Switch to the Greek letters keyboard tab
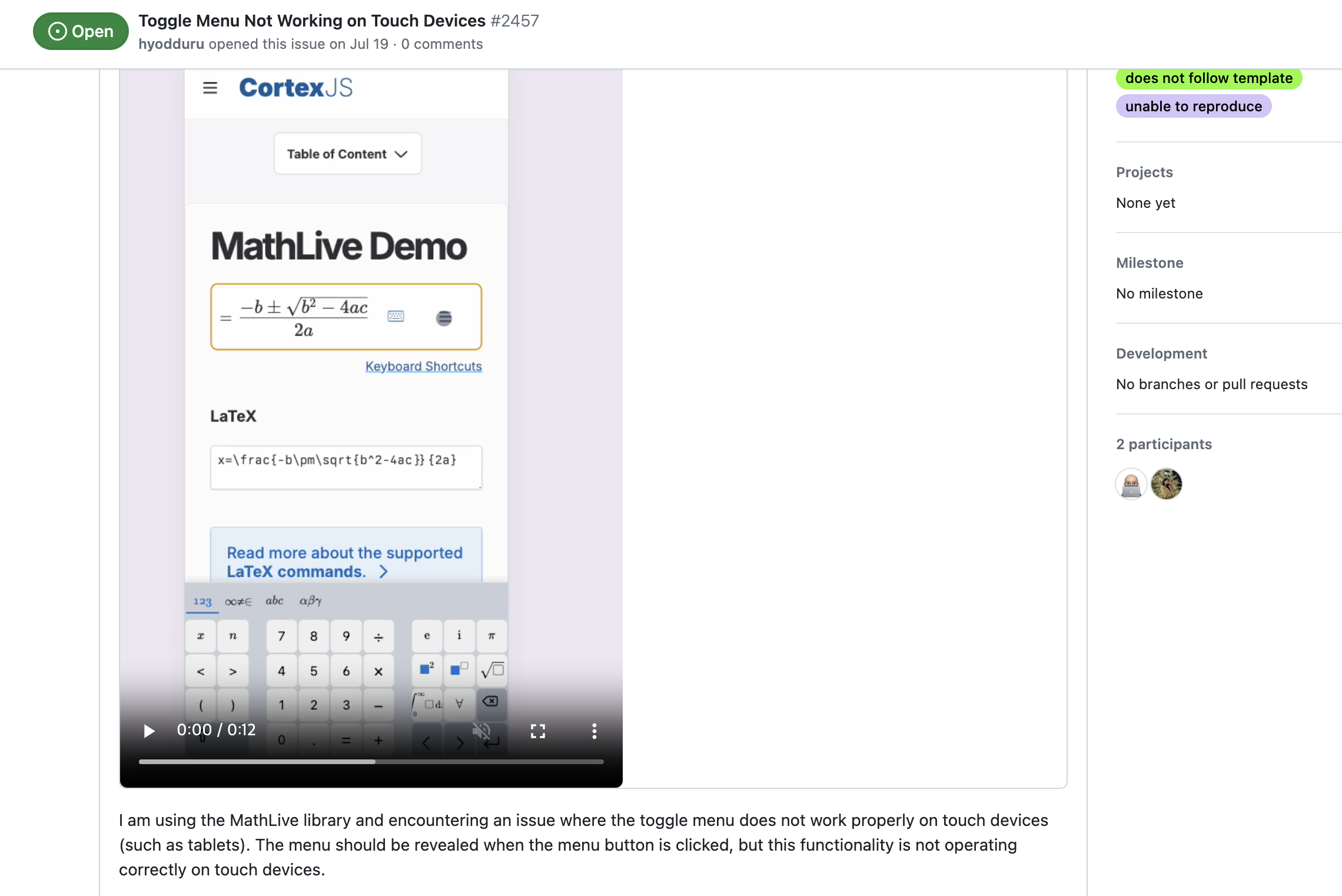Screen dimensions: 1342x896 (310, 601)
